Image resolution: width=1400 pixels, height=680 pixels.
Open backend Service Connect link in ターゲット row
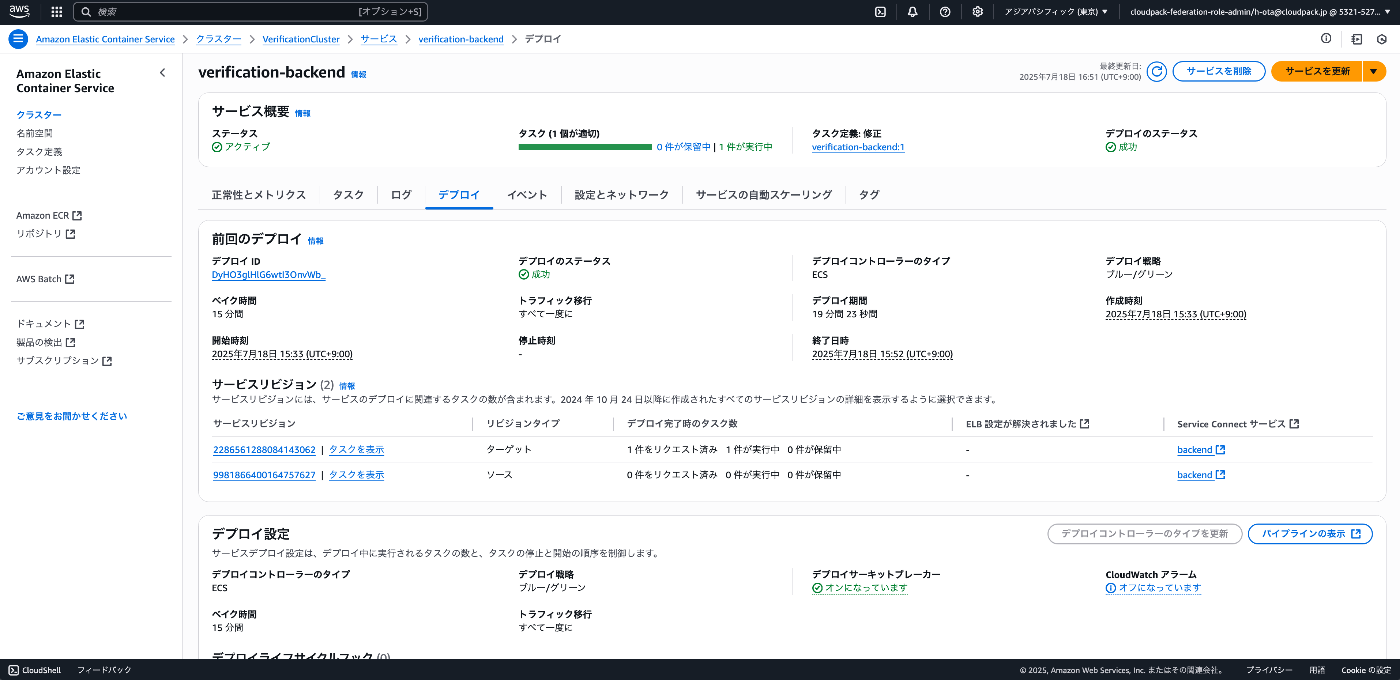1201,450
